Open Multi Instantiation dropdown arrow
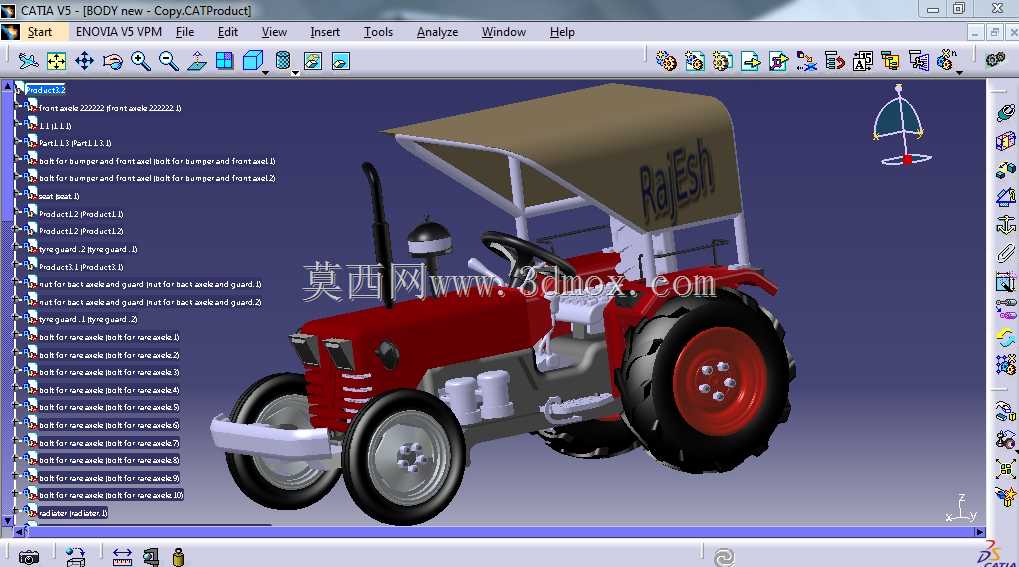The height and width of the screenshot is (567, 1019). [x=959, y=73]
